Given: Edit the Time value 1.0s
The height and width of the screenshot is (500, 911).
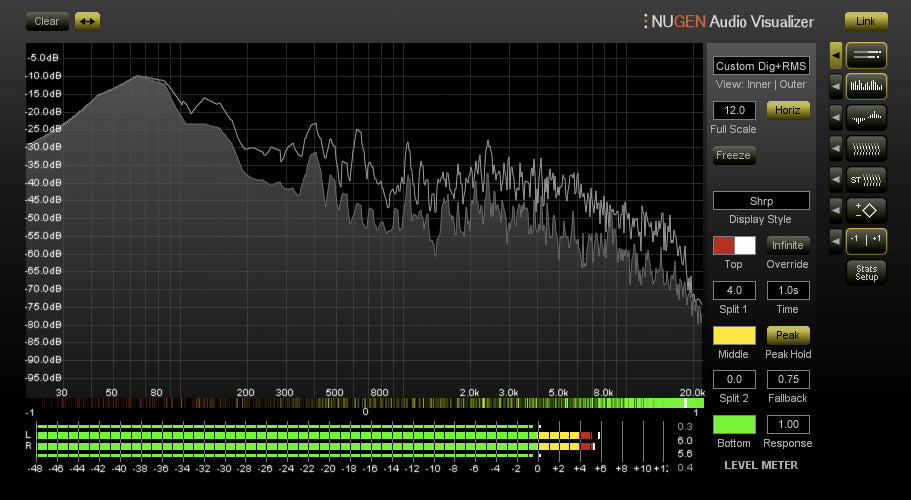Looking at the screenshot, I should (x=788, y=290).
